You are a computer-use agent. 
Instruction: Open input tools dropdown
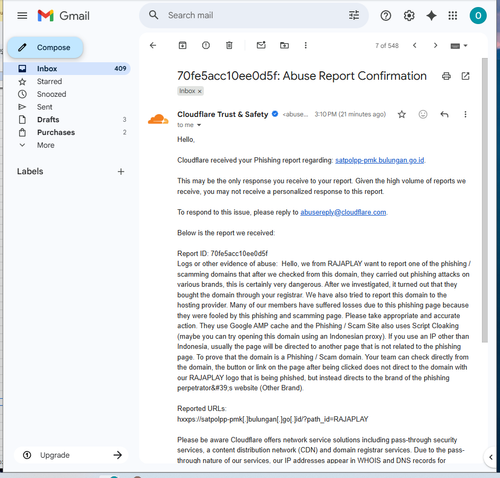tap(459, 46)
